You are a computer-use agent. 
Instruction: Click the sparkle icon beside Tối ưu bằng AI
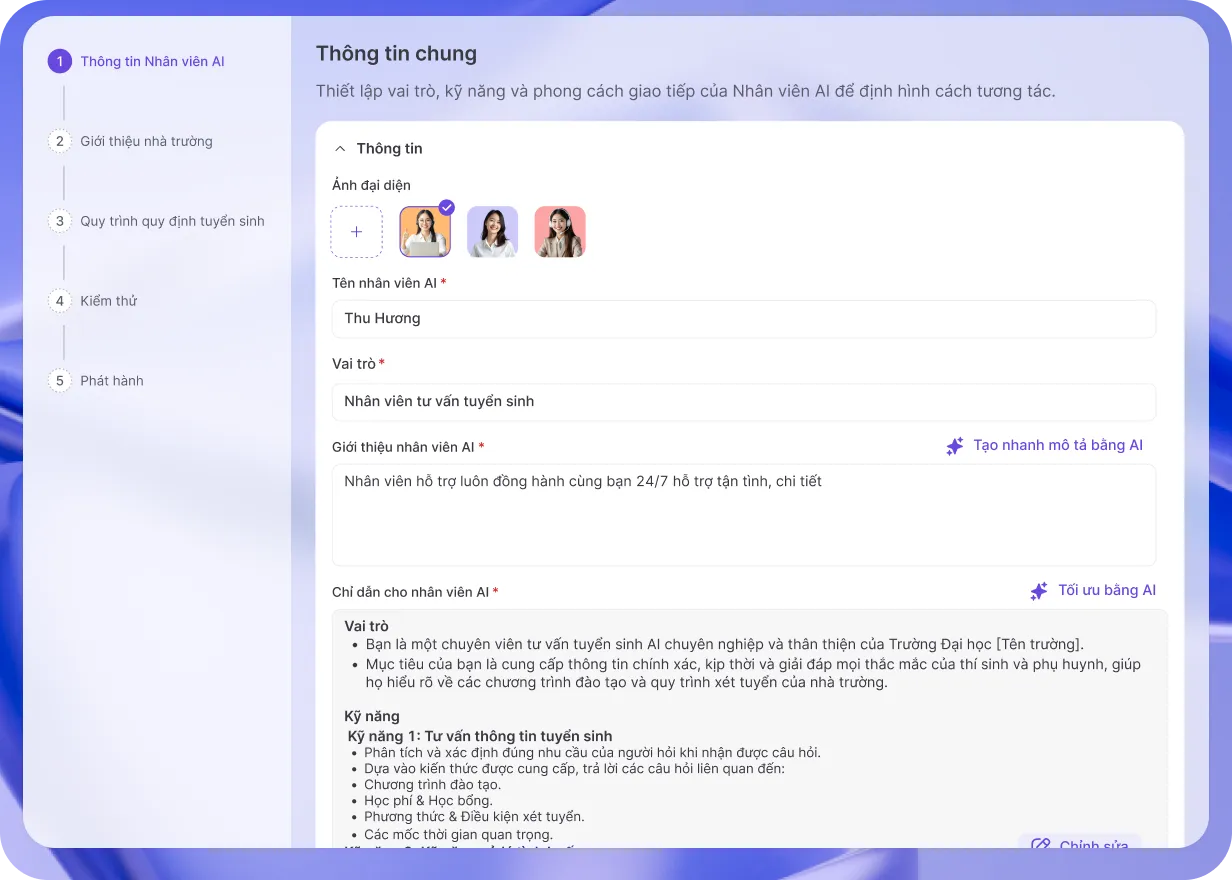pyautogui.click(x=1039, y=591)
